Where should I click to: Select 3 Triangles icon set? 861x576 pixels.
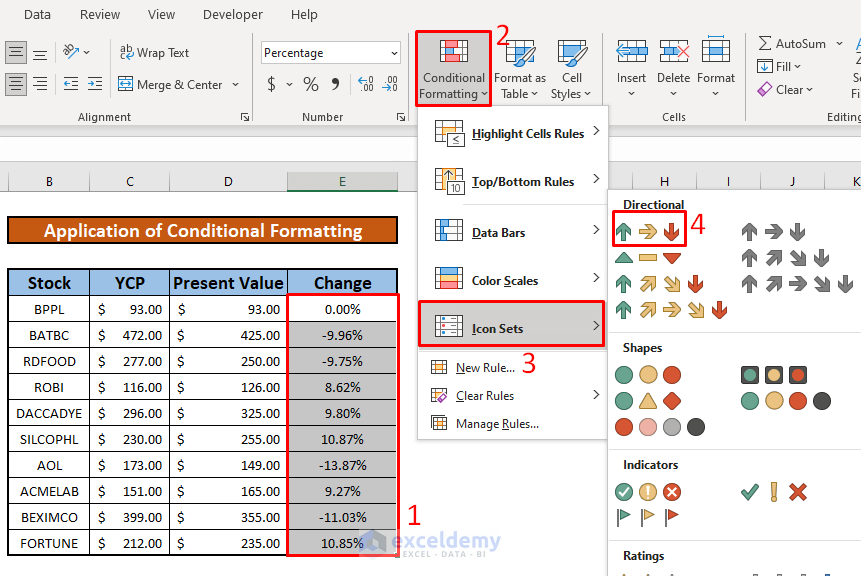pyautogui.click(x=648, y=258)
